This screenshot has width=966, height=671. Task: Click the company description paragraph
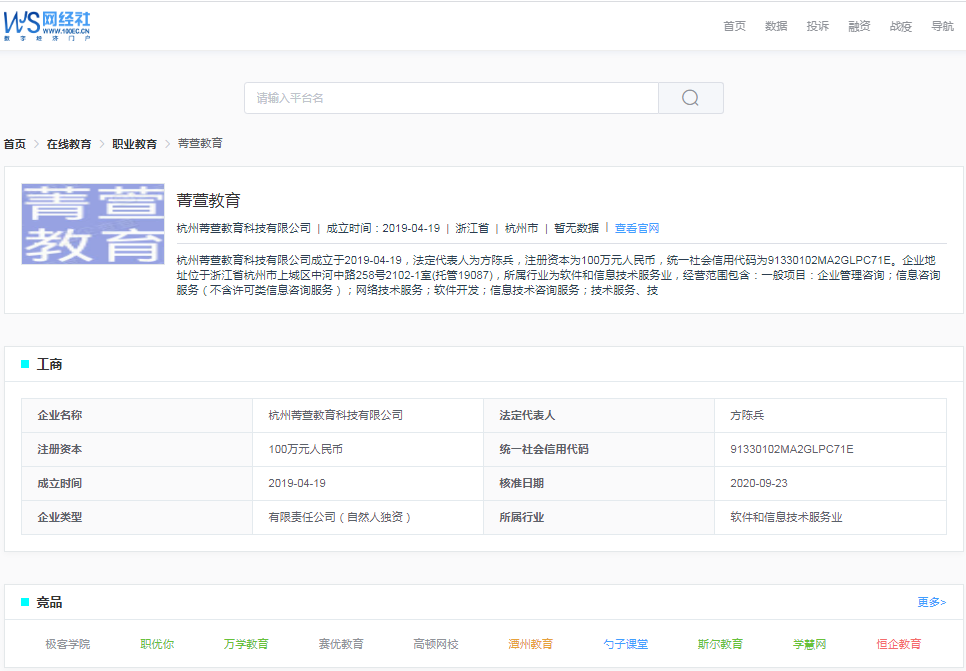(558, 275)
